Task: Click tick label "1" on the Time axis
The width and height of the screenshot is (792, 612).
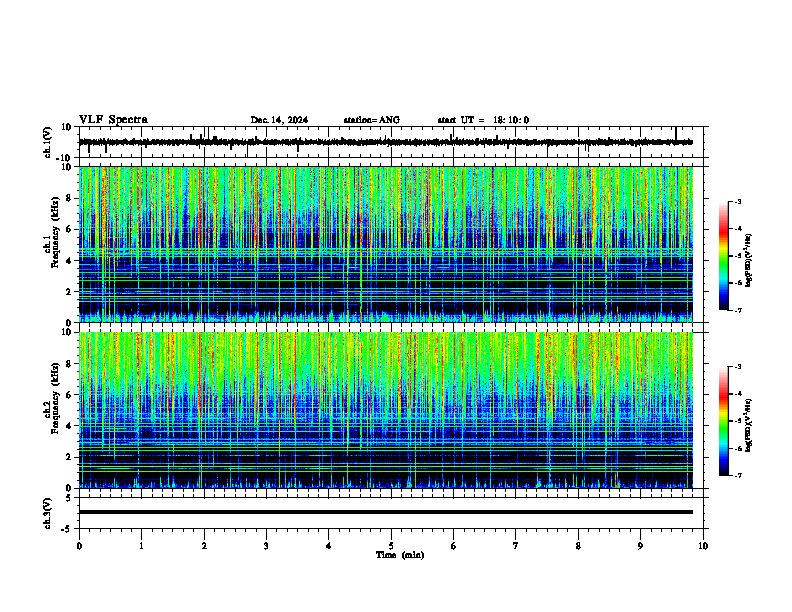Action: [141, 546]
